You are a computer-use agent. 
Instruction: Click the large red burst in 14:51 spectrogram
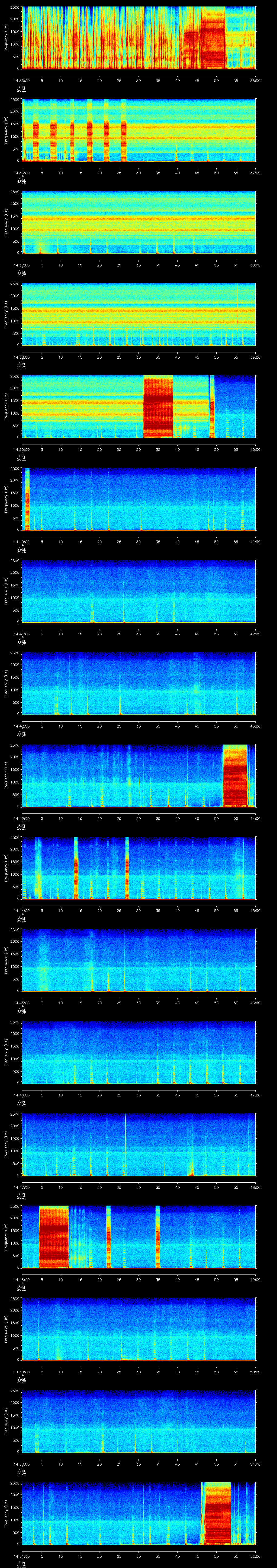(x=217, y=1514)
